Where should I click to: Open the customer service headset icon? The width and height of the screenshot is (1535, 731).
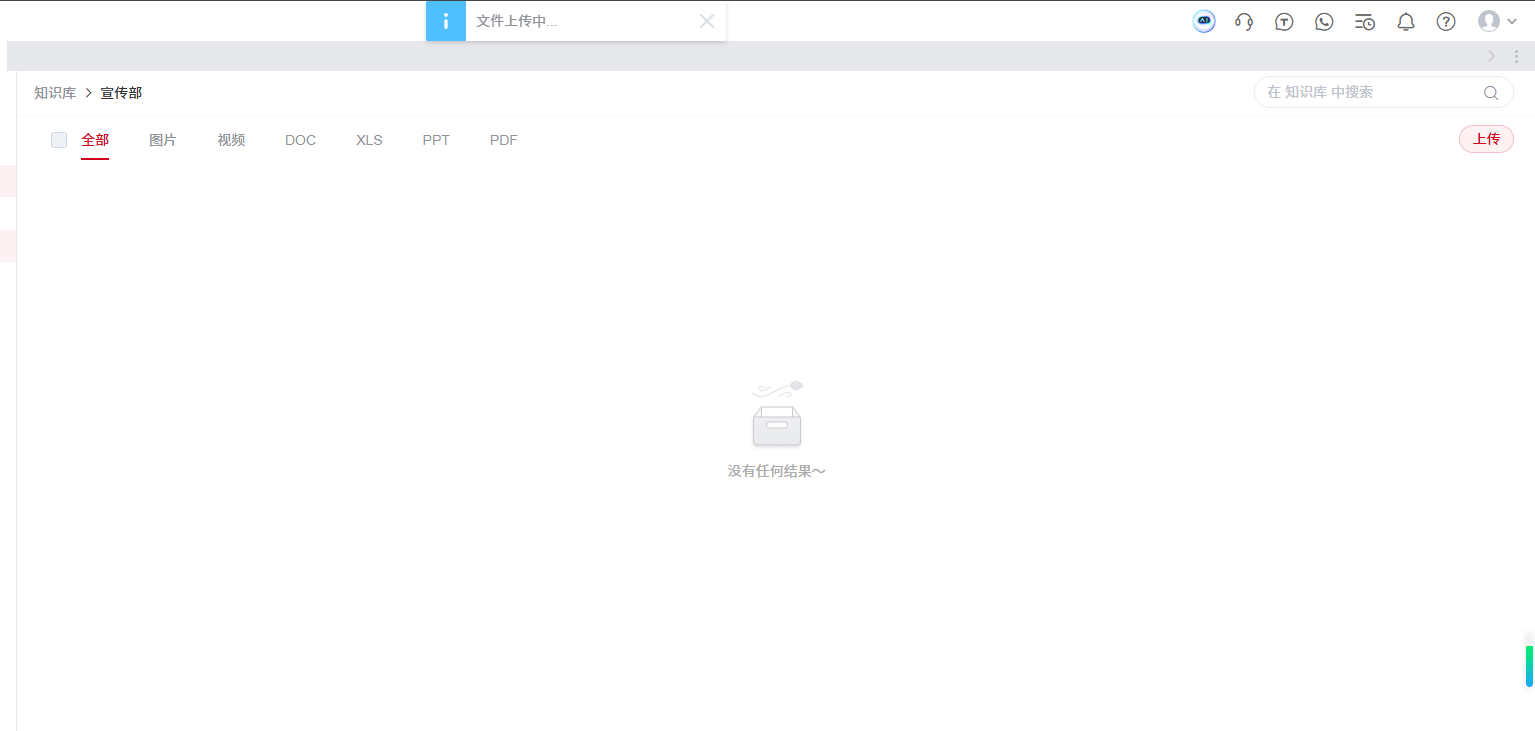pyautogui.click(x=1244, y=20)
